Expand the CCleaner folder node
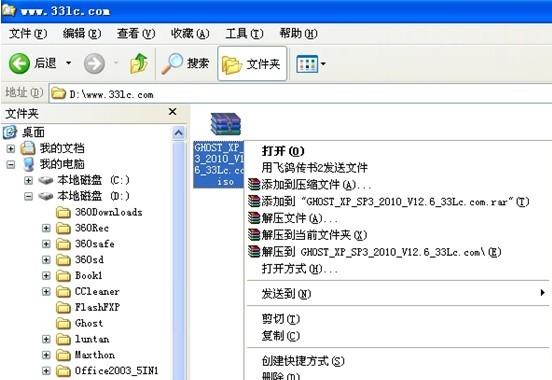 (x=46, y=292)
